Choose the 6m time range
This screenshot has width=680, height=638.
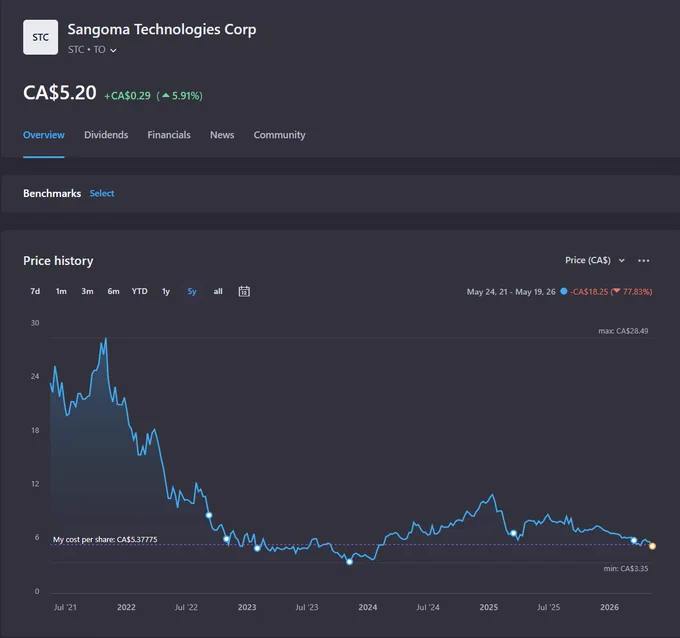click(113, 291)
